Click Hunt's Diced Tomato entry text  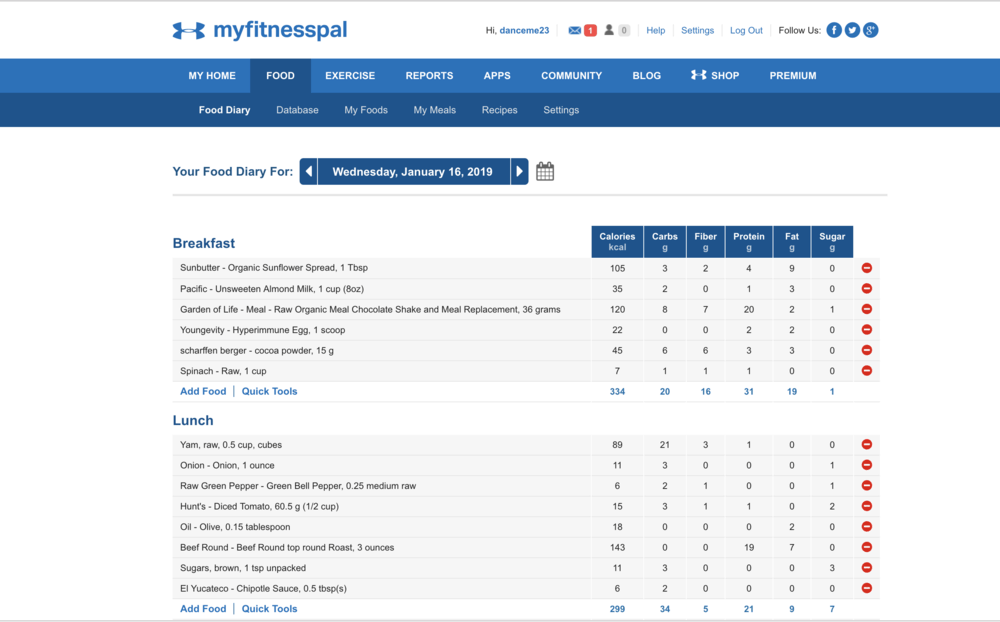[259, 506]
